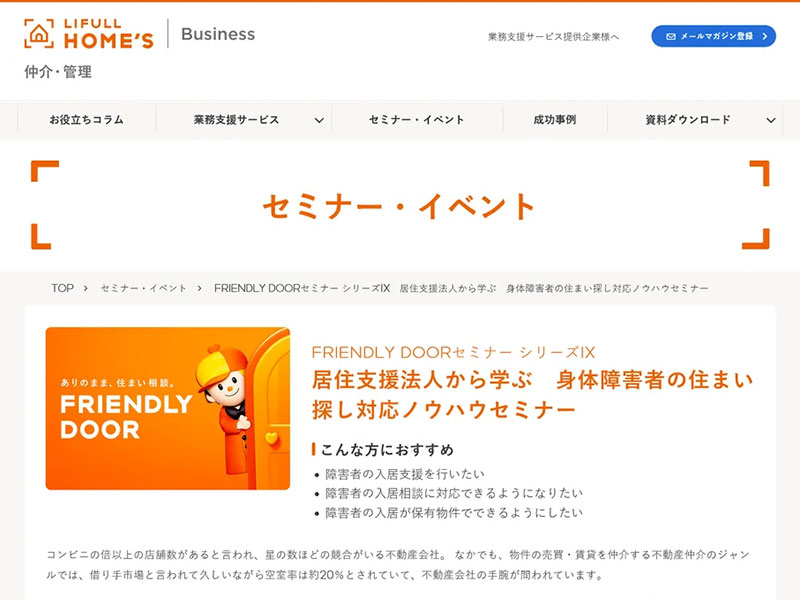Image resolution: width=800 pixels, height=600 pixels.
Task: Go to the 成功事例 navigation item
Action: tap(555, 120)
